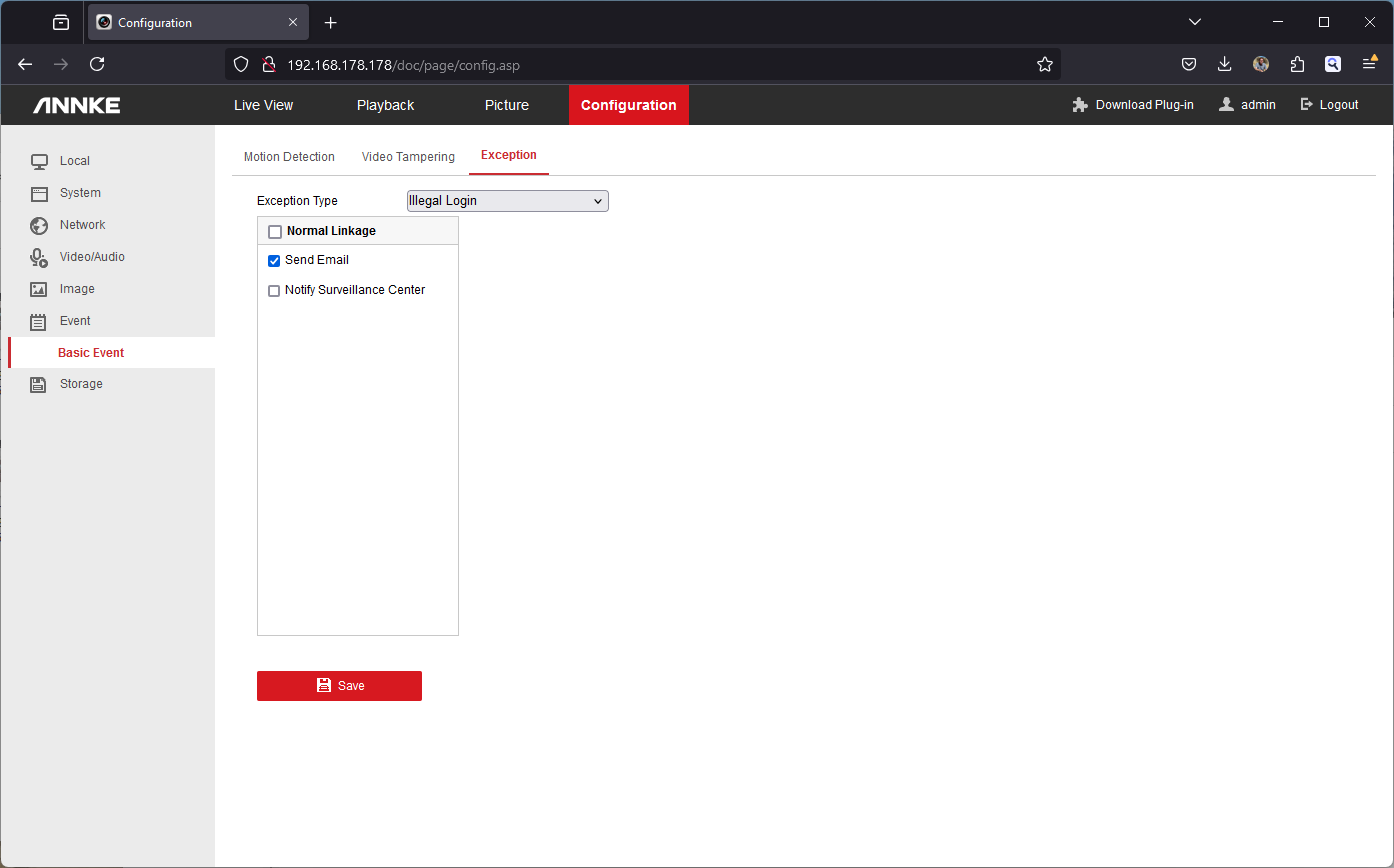Check Notify Surveillance Center option
Viewport: 1394px width, 868px height.
pos(274,291)
